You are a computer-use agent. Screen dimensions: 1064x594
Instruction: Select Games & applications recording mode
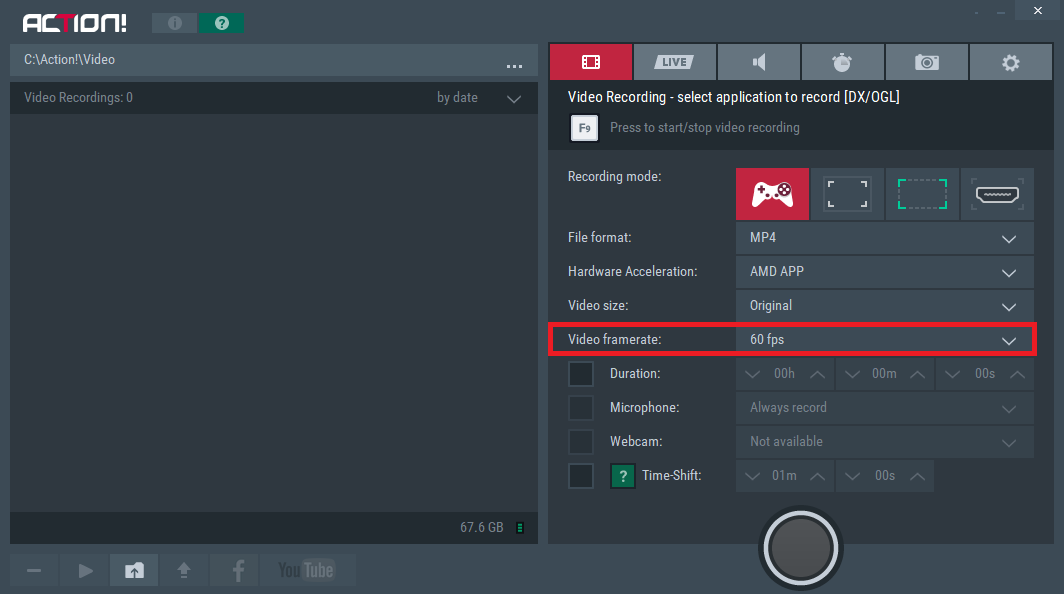pyautogui.click(x=772, y=193)
